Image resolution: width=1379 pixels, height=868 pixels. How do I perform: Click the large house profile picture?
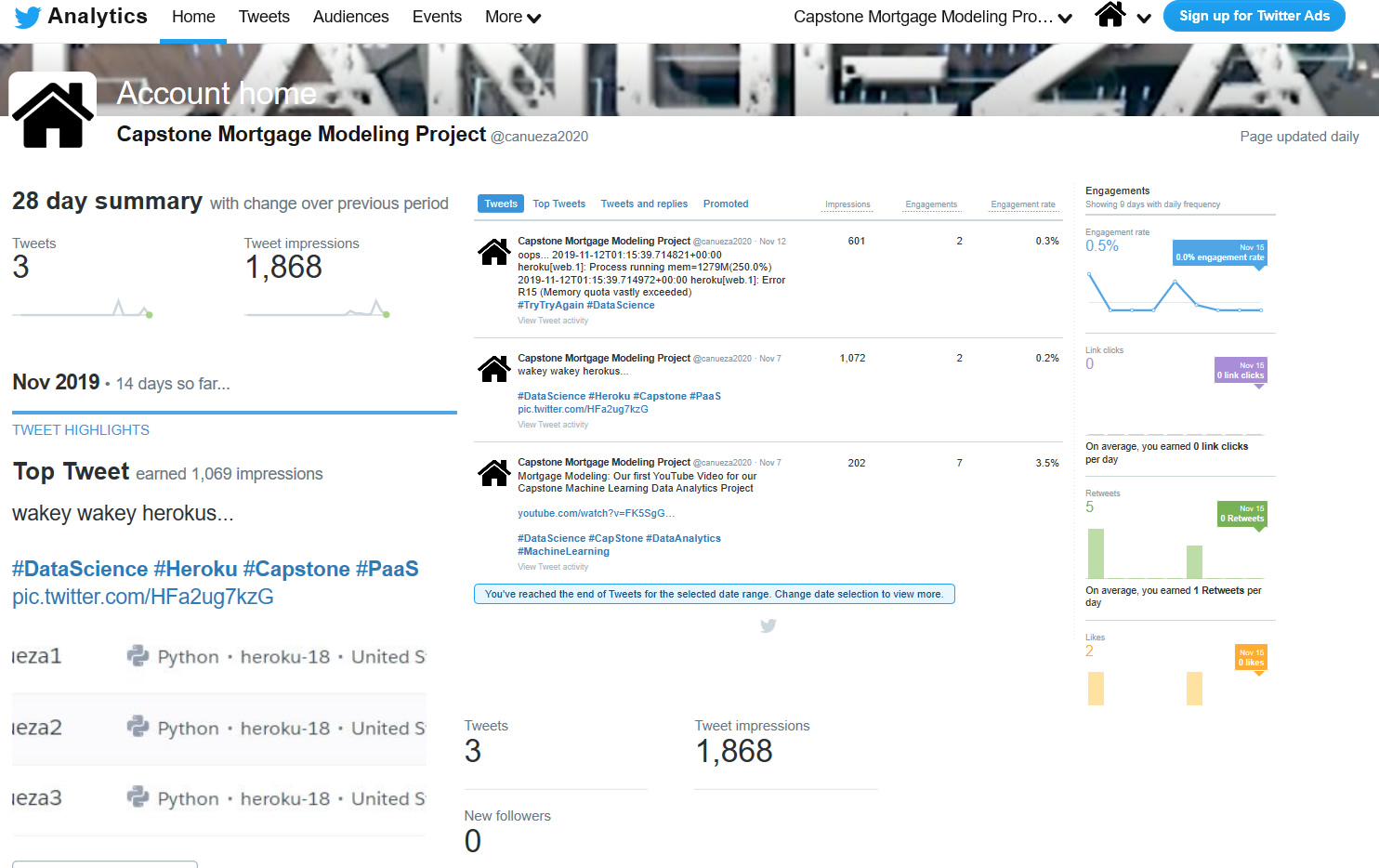pyautogui.click(x=53, y=114)
